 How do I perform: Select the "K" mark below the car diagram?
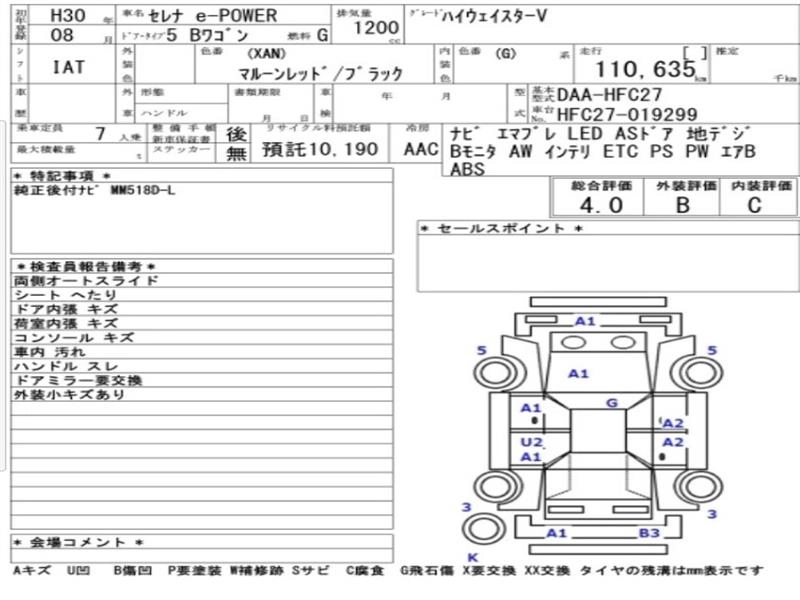pyautogui.click(x=472, y=558)
